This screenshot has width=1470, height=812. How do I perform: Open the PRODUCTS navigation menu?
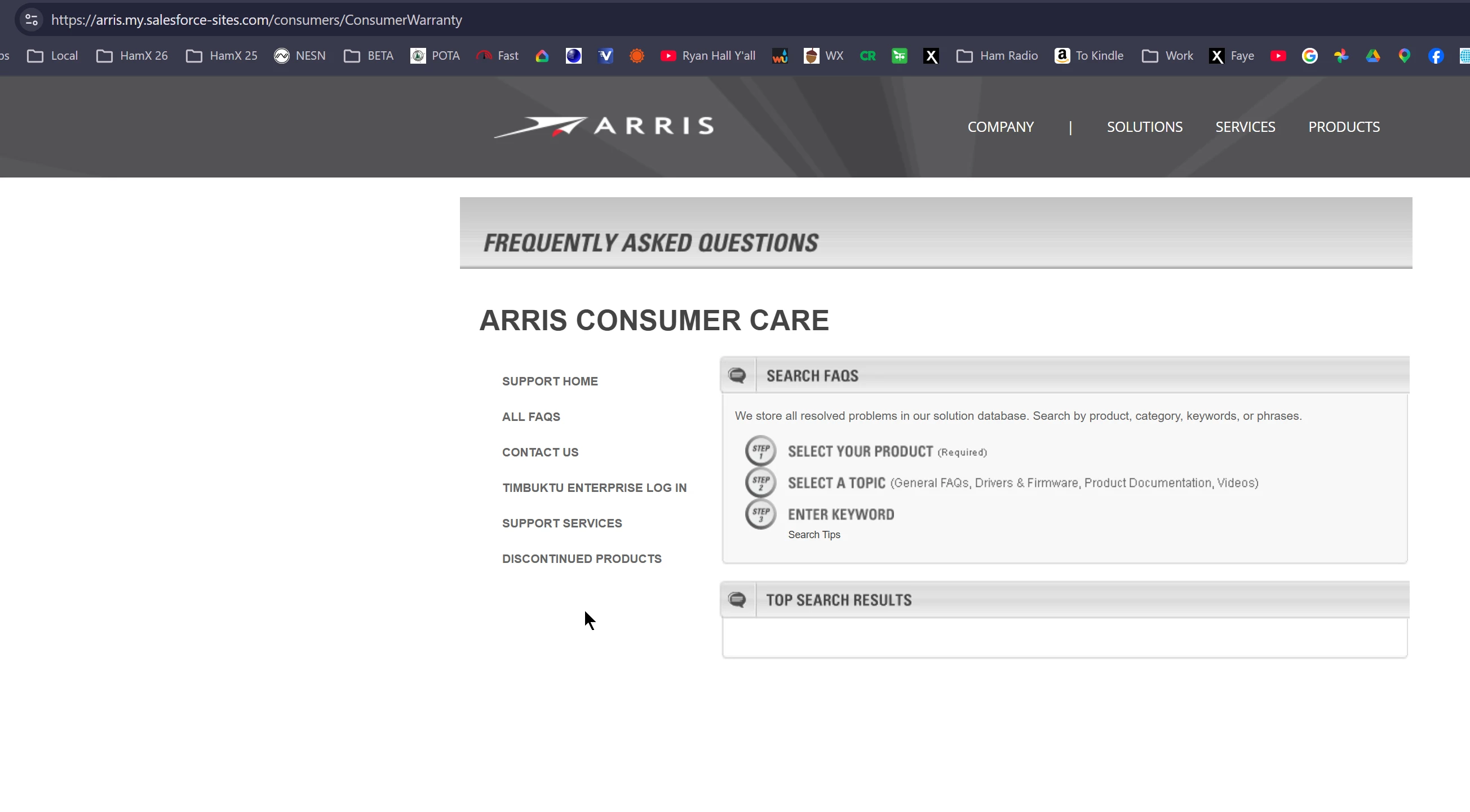click(x=1343, y=127)
